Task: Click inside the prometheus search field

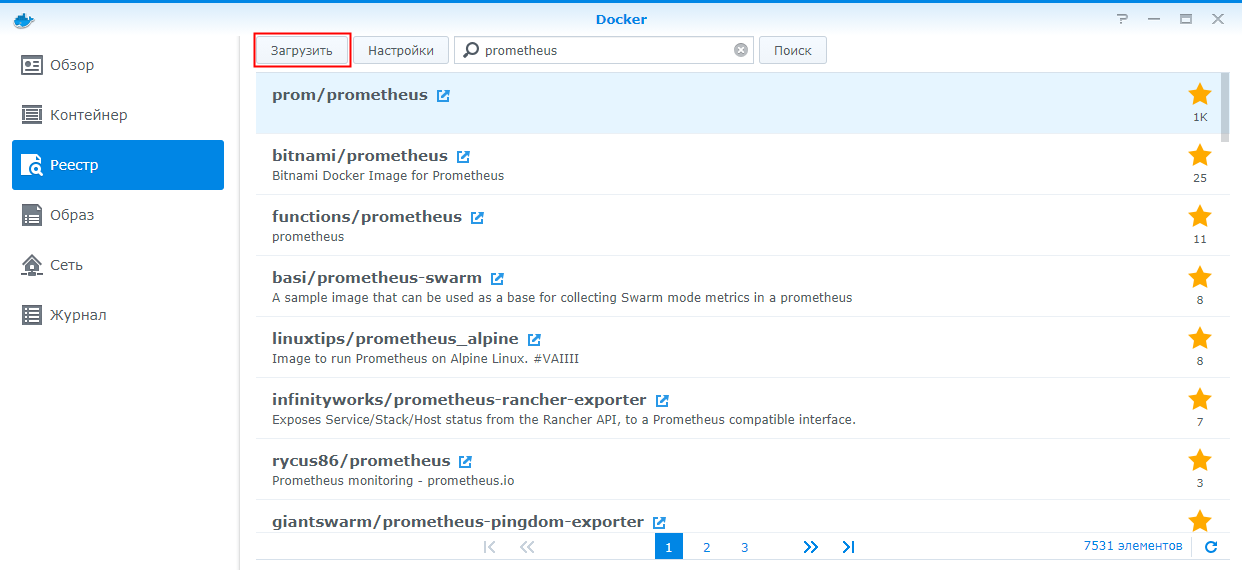Action: (x=600, y=50)
